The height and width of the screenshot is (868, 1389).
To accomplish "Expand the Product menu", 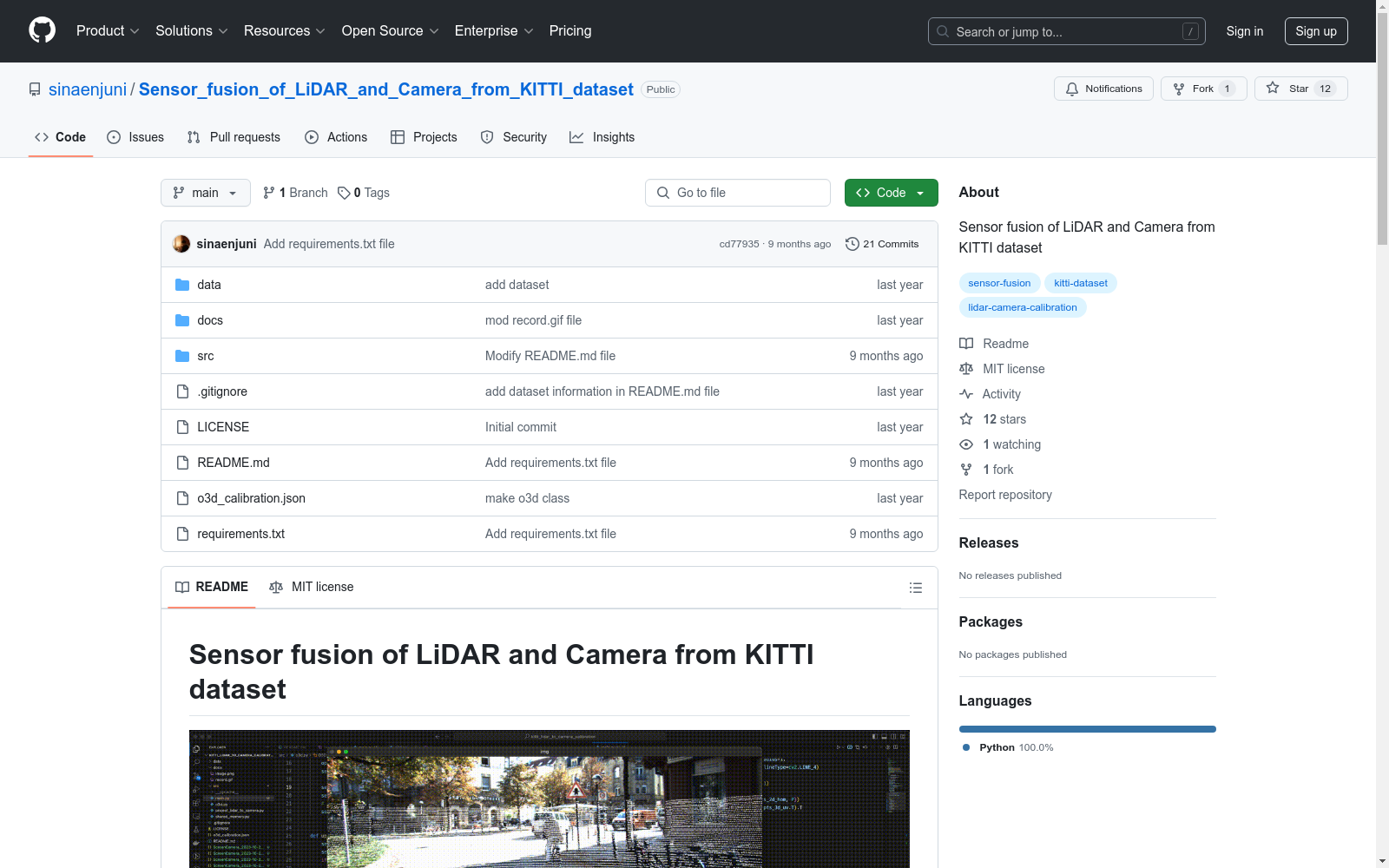I will click(108, 31).
